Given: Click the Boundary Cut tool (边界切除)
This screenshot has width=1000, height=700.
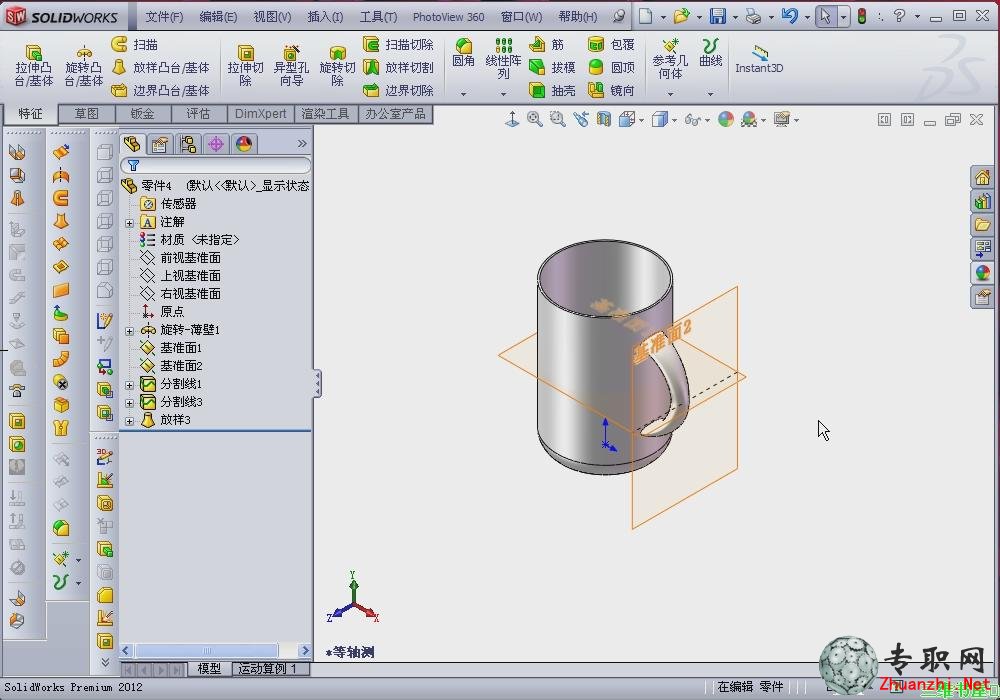Looking at the screenshot, I should point(399,91).
